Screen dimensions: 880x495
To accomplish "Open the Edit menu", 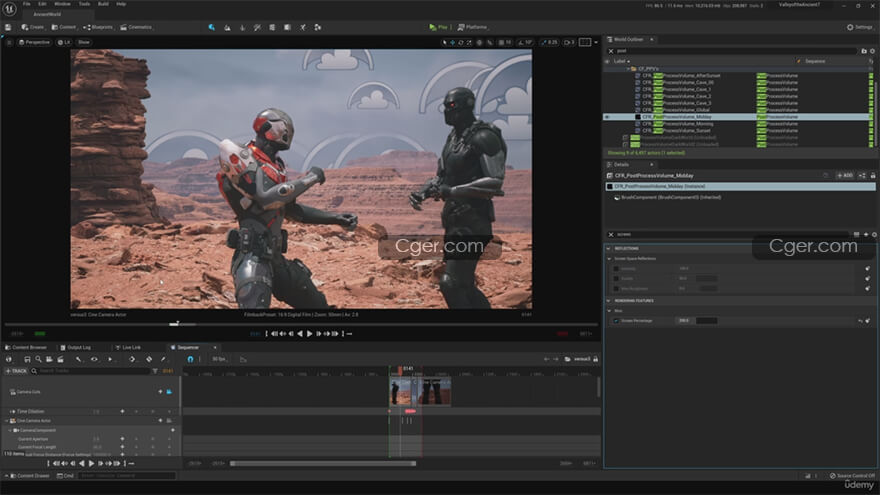I will point(42,4).
